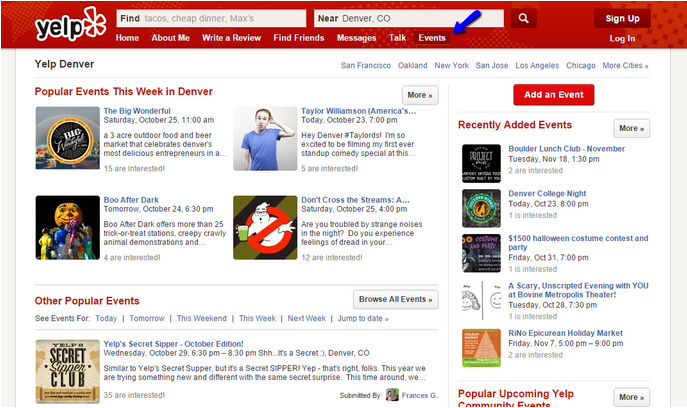
Task: Switch city to San Jose
Action: [x=492, y=65]
